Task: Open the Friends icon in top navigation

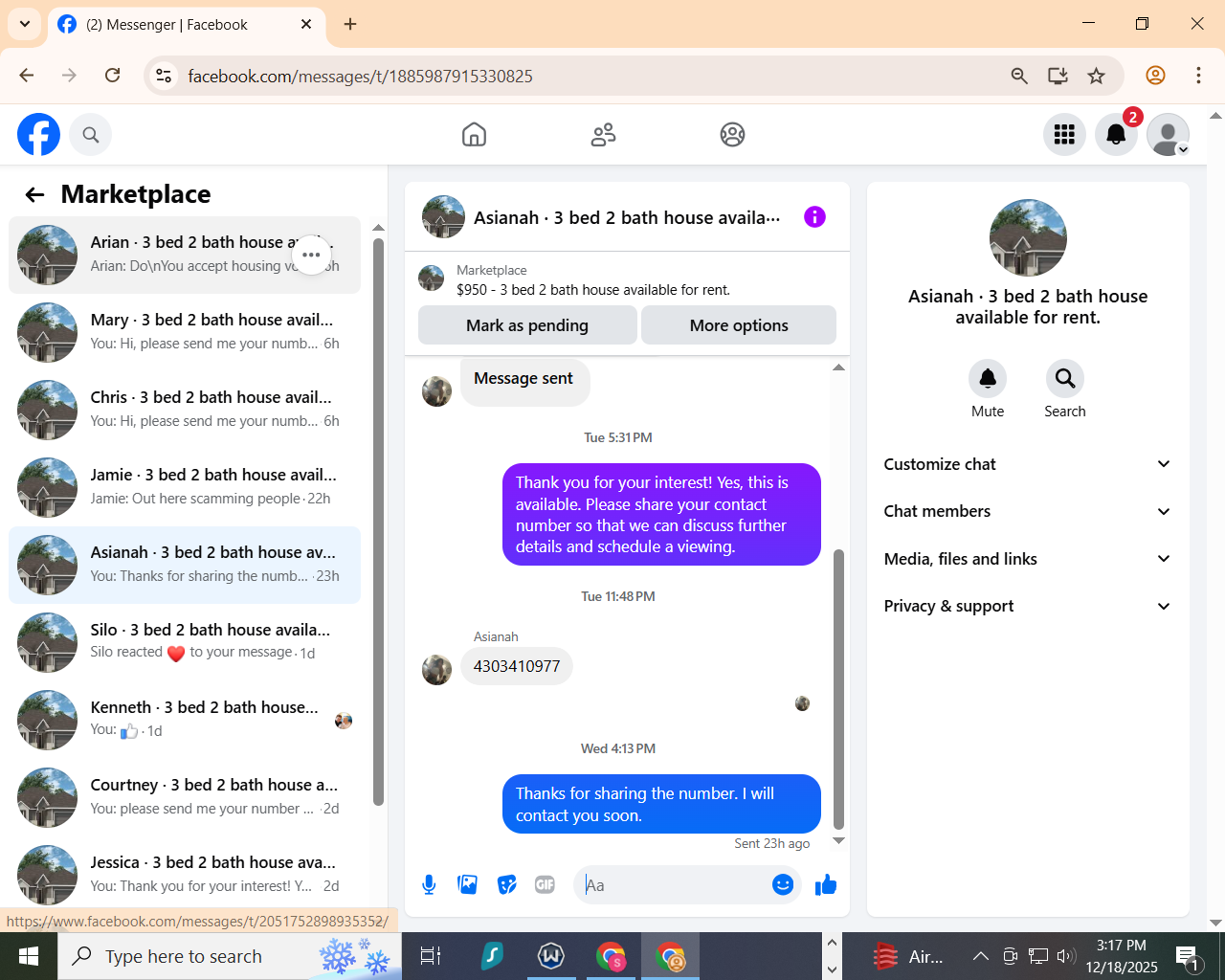Action: 603,135
